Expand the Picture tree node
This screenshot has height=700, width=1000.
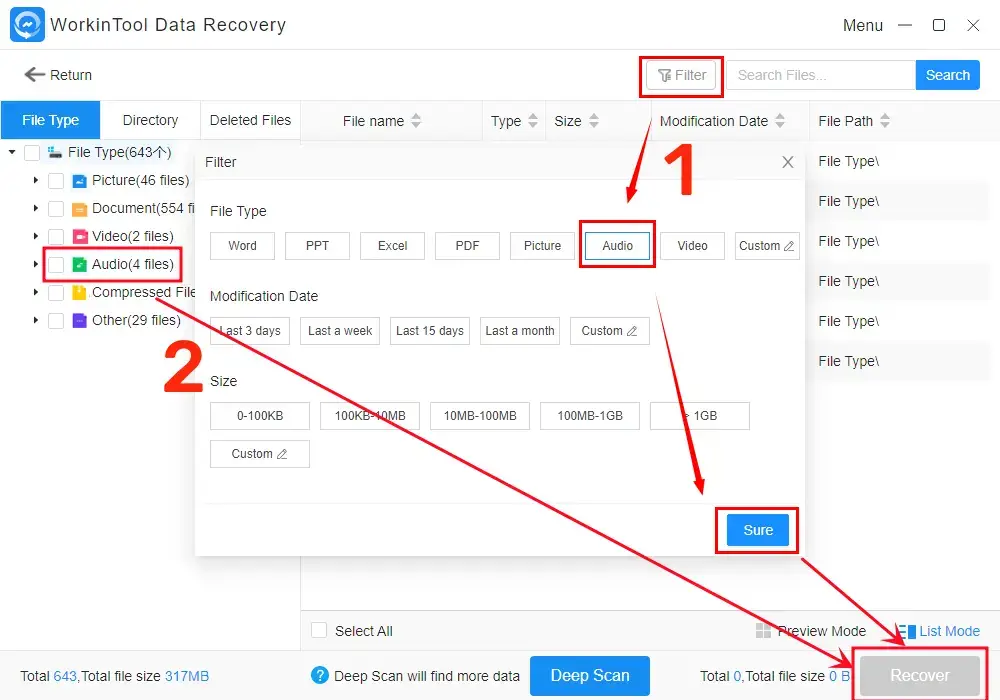[x=36, y=180]
